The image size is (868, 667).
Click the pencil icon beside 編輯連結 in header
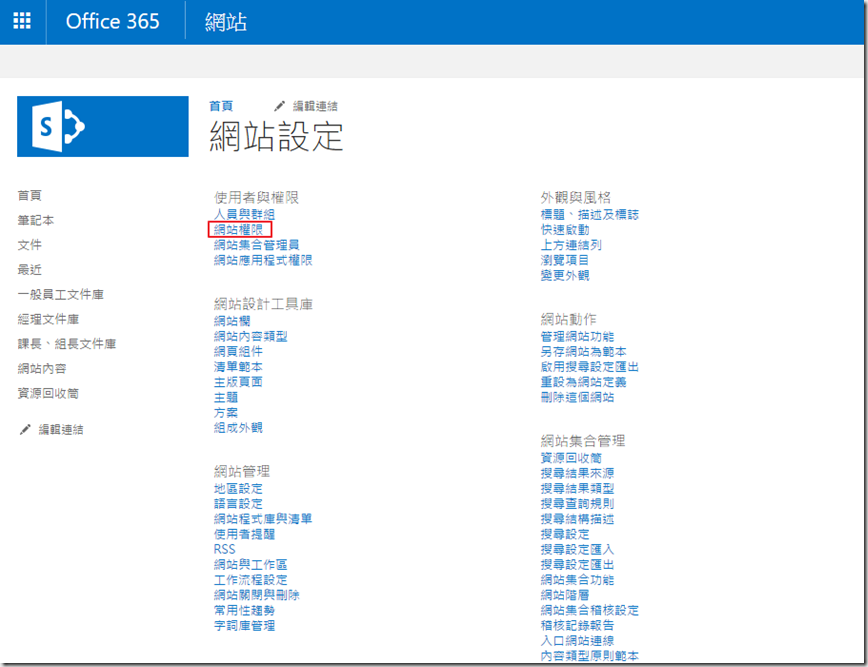pos(280,106)
